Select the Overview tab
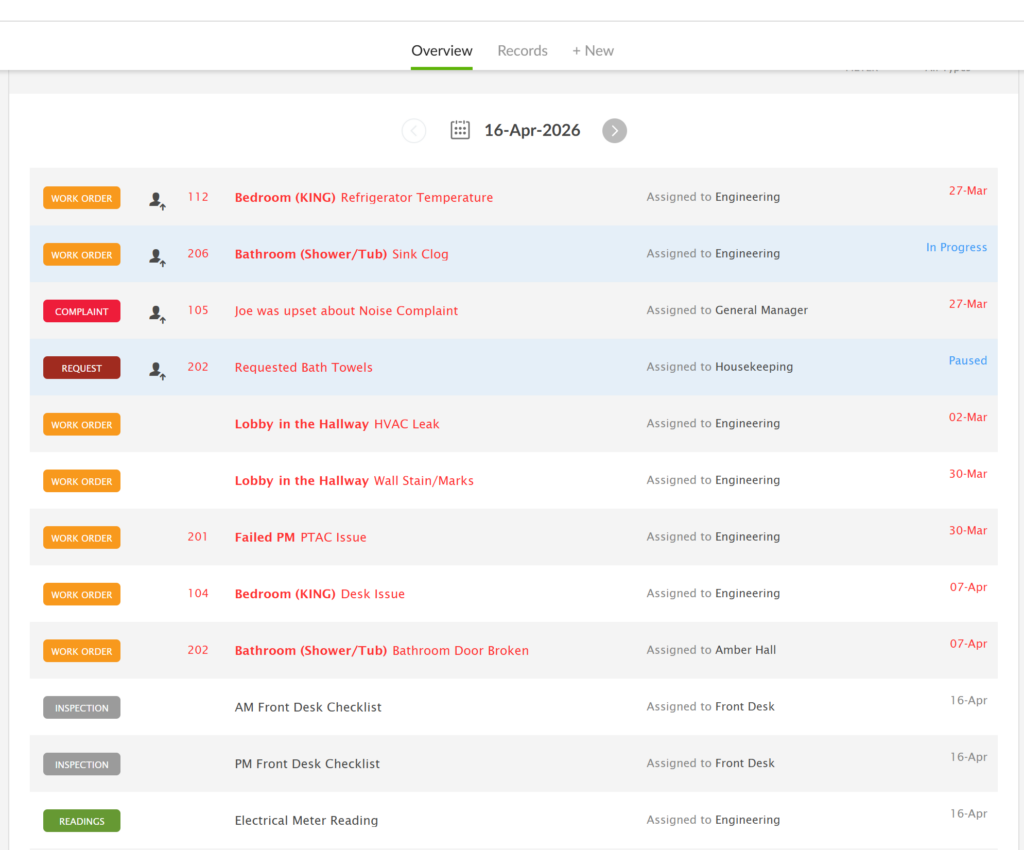 tap(441, 51)
